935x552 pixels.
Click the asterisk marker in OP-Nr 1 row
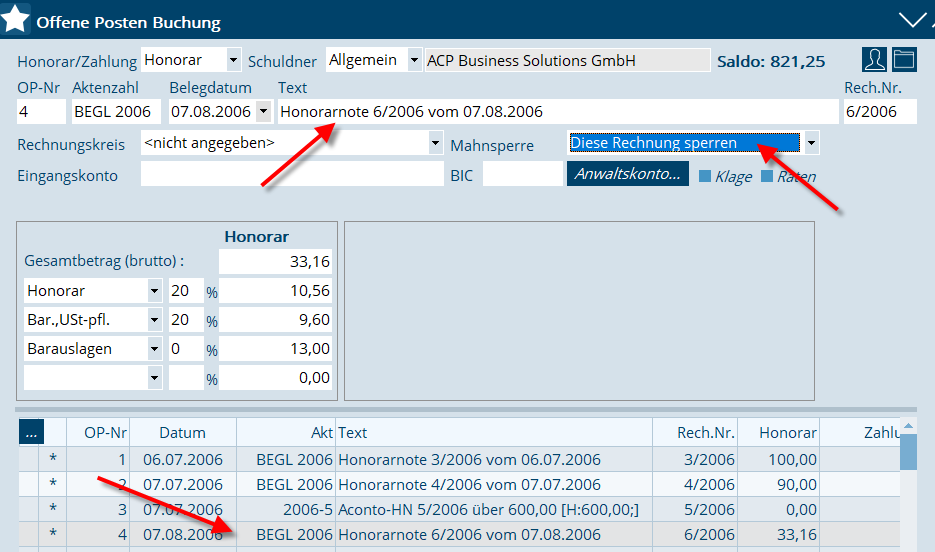click(x=53, y=459)
